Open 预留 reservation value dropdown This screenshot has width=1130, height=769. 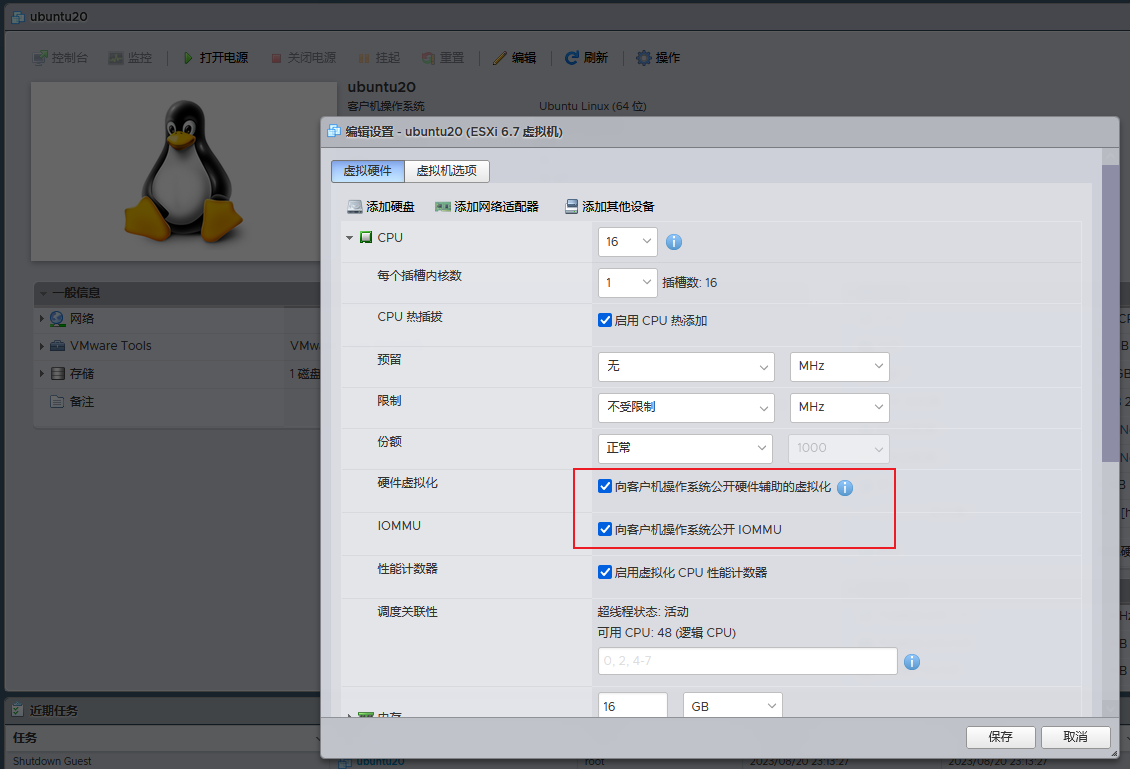[686, 367]
